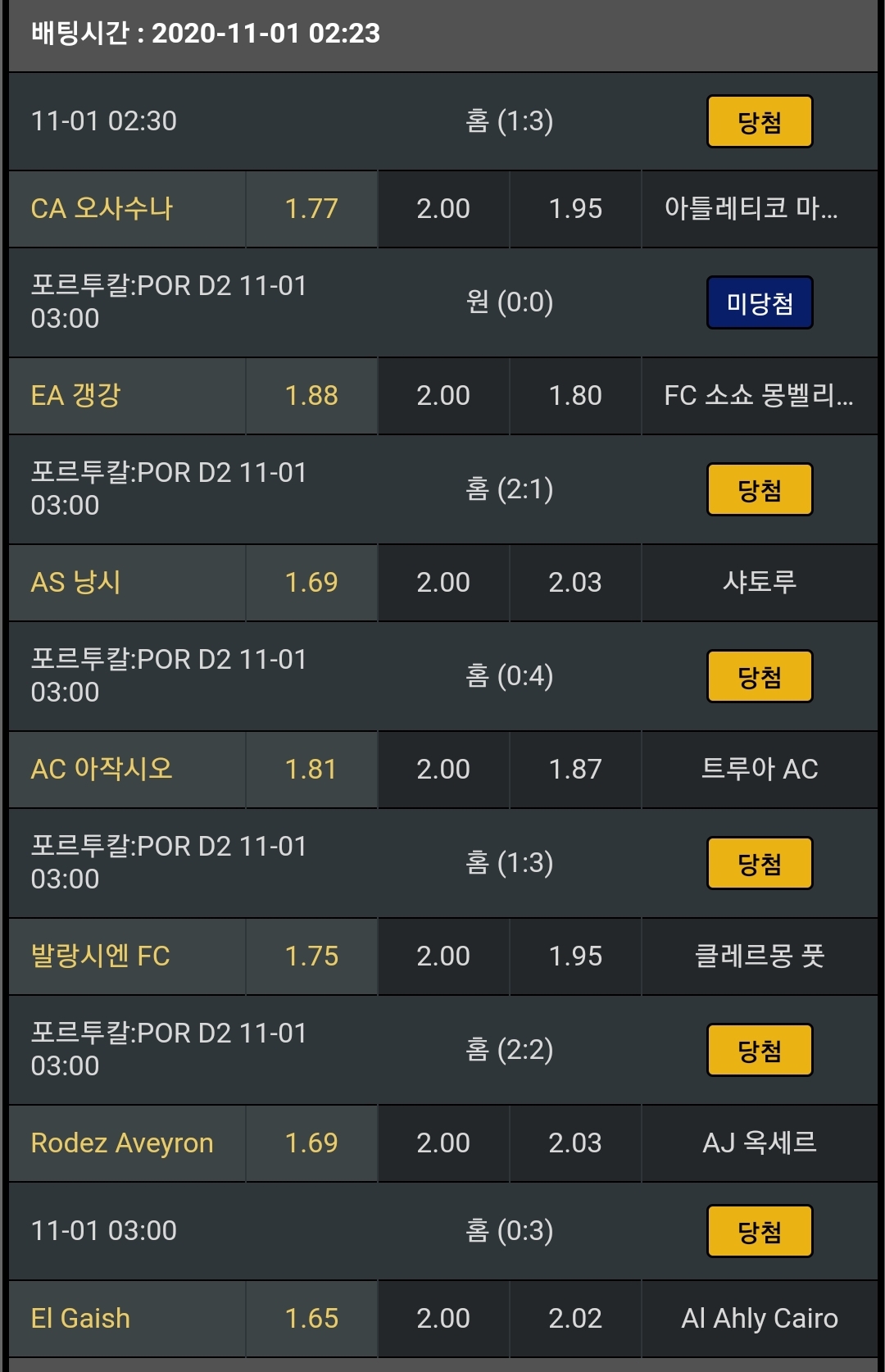Click the 당첨 badge beside 홈 (0:3)

coord(760,1232)
